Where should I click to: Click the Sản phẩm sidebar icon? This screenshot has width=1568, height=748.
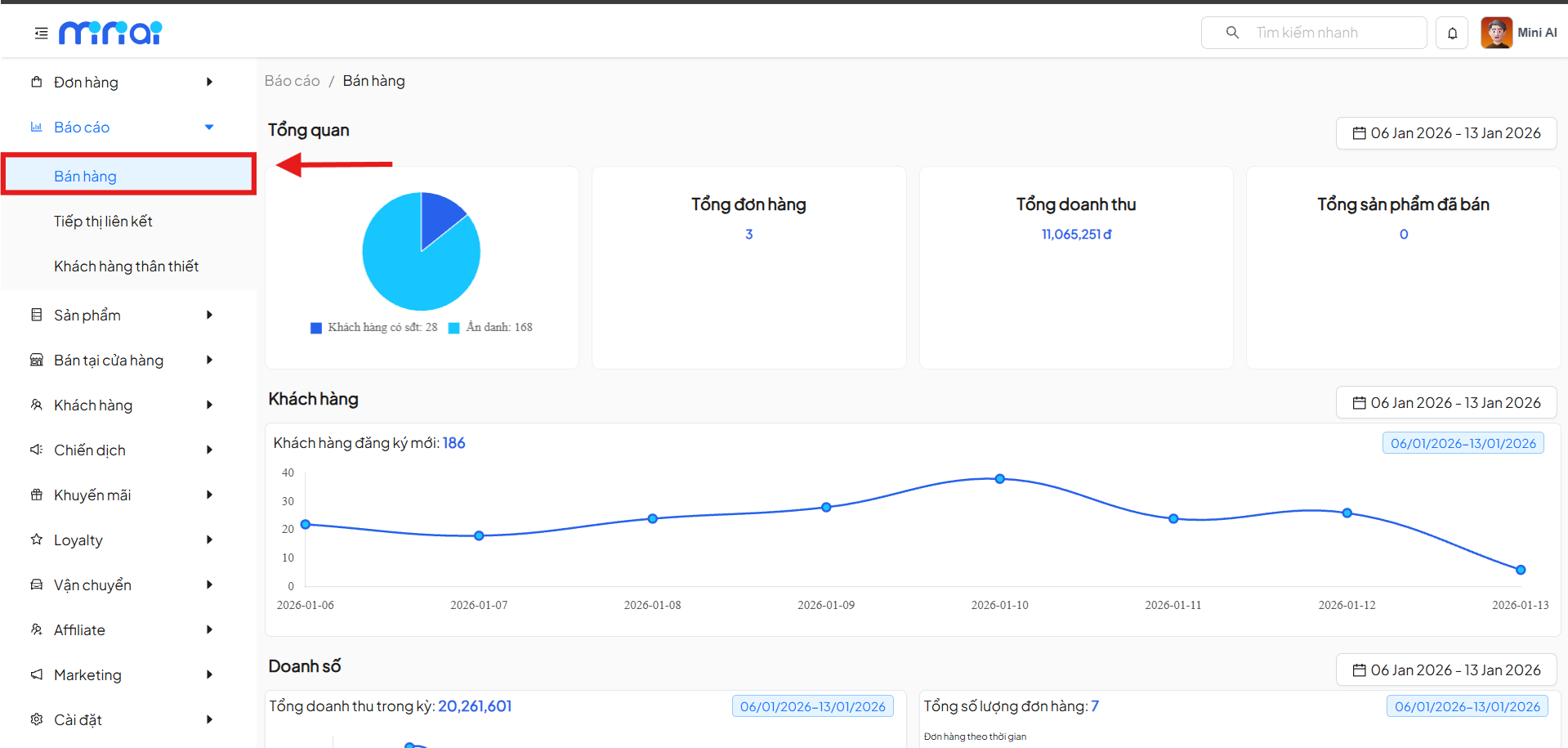(x=37, y=315)
